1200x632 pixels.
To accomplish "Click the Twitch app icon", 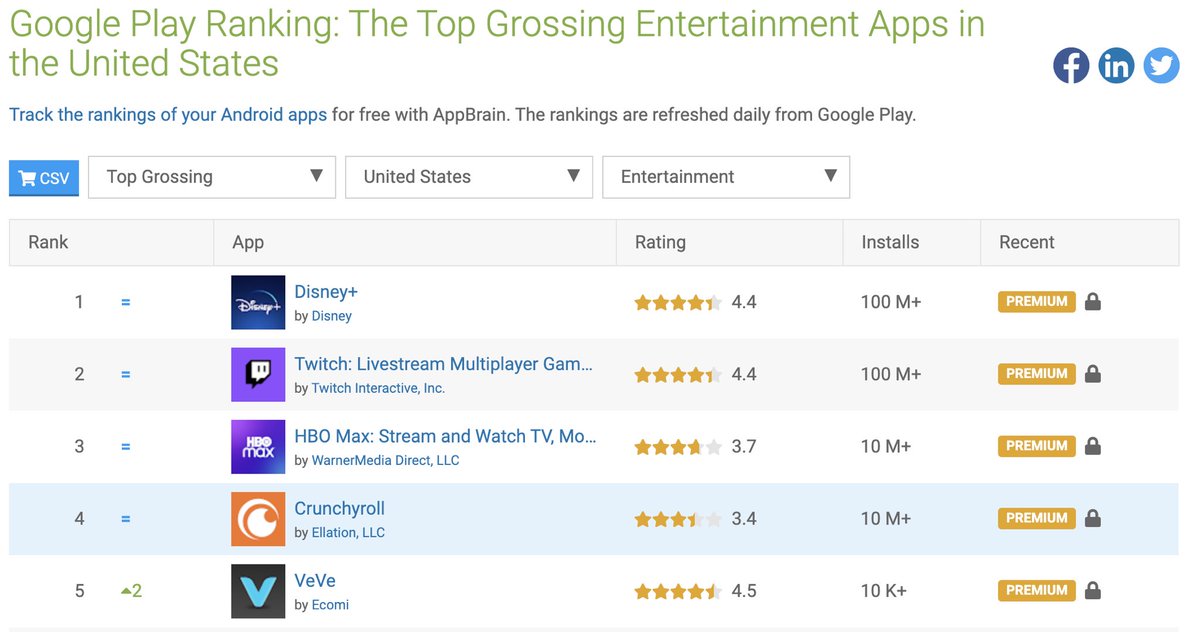I will [x=258, y=374].
